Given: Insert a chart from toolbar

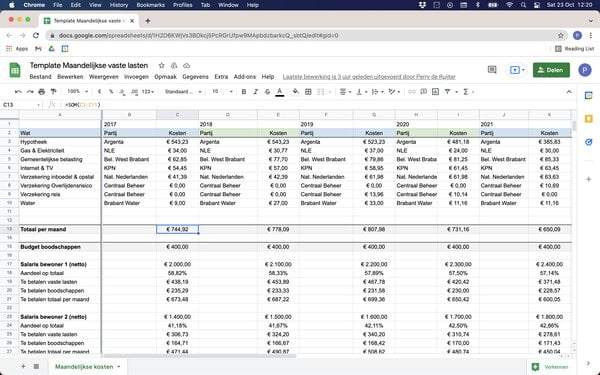Looking at the screenshot, I should point(435,92).
